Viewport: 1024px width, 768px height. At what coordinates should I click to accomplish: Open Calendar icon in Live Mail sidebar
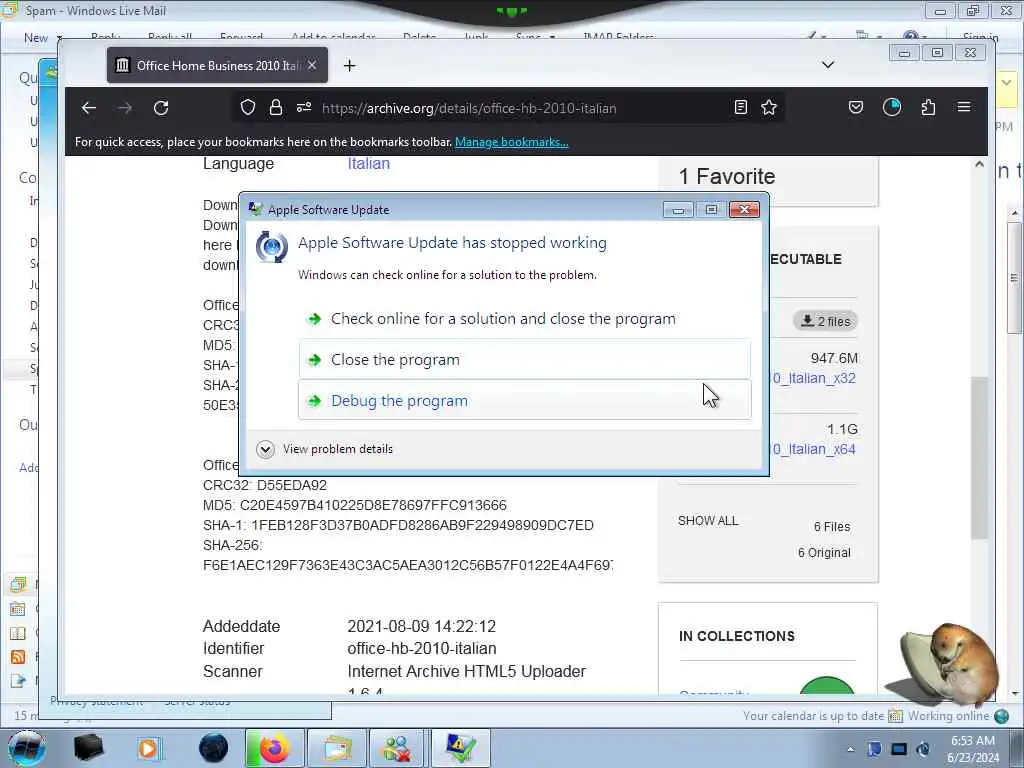[18, 609]
